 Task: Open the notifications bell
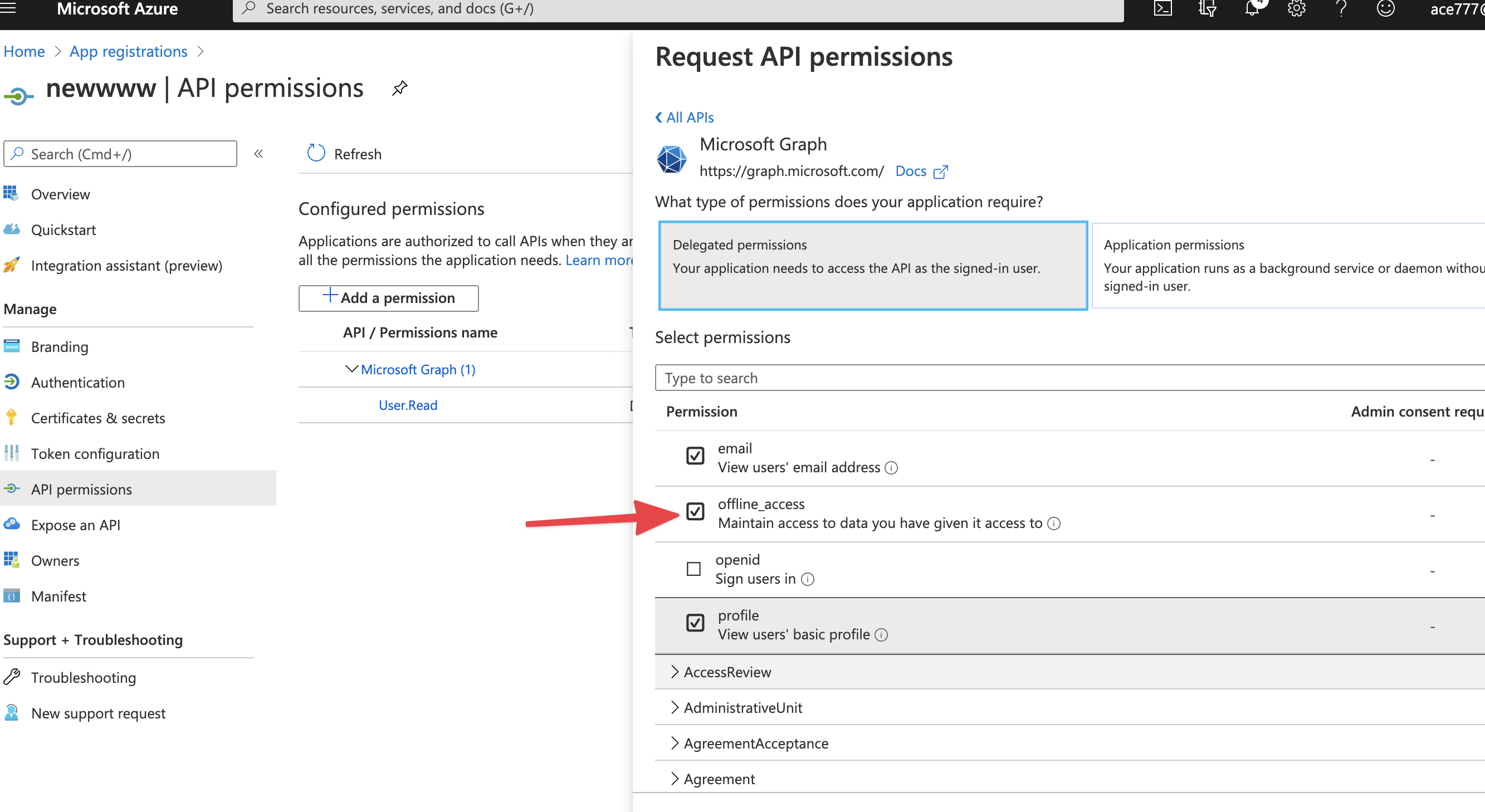point(1252,8)
